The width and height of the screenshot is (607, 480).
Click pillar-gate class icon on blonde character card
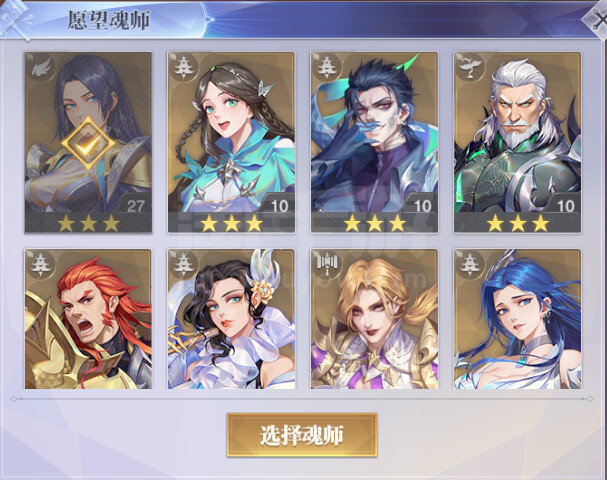tap(327, 265)
